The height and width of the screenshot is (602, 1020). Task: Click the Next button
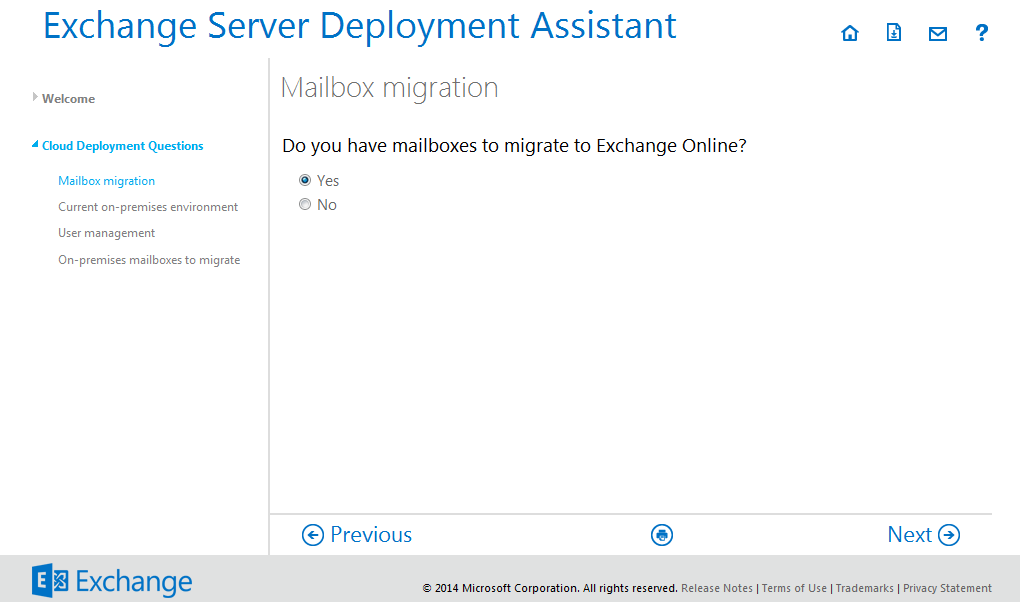click(x=924, y=535)
